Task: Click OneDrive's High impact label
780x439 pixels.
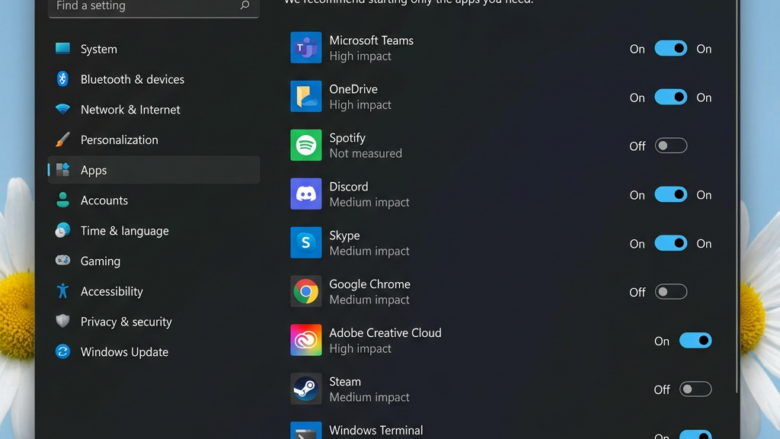Action: (x=360, y=104)
